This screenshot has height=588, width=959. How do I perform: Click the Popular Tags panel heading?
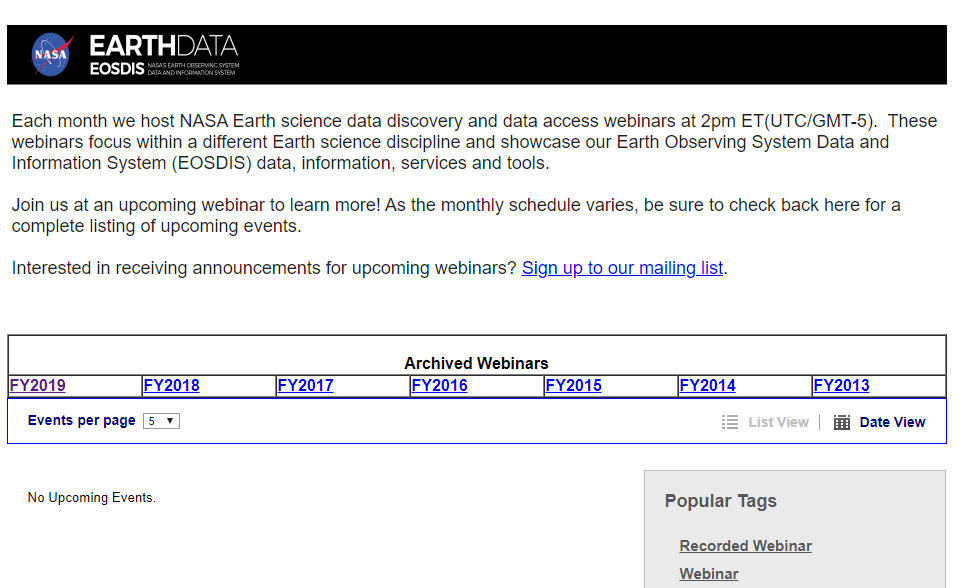coord(720,501)
